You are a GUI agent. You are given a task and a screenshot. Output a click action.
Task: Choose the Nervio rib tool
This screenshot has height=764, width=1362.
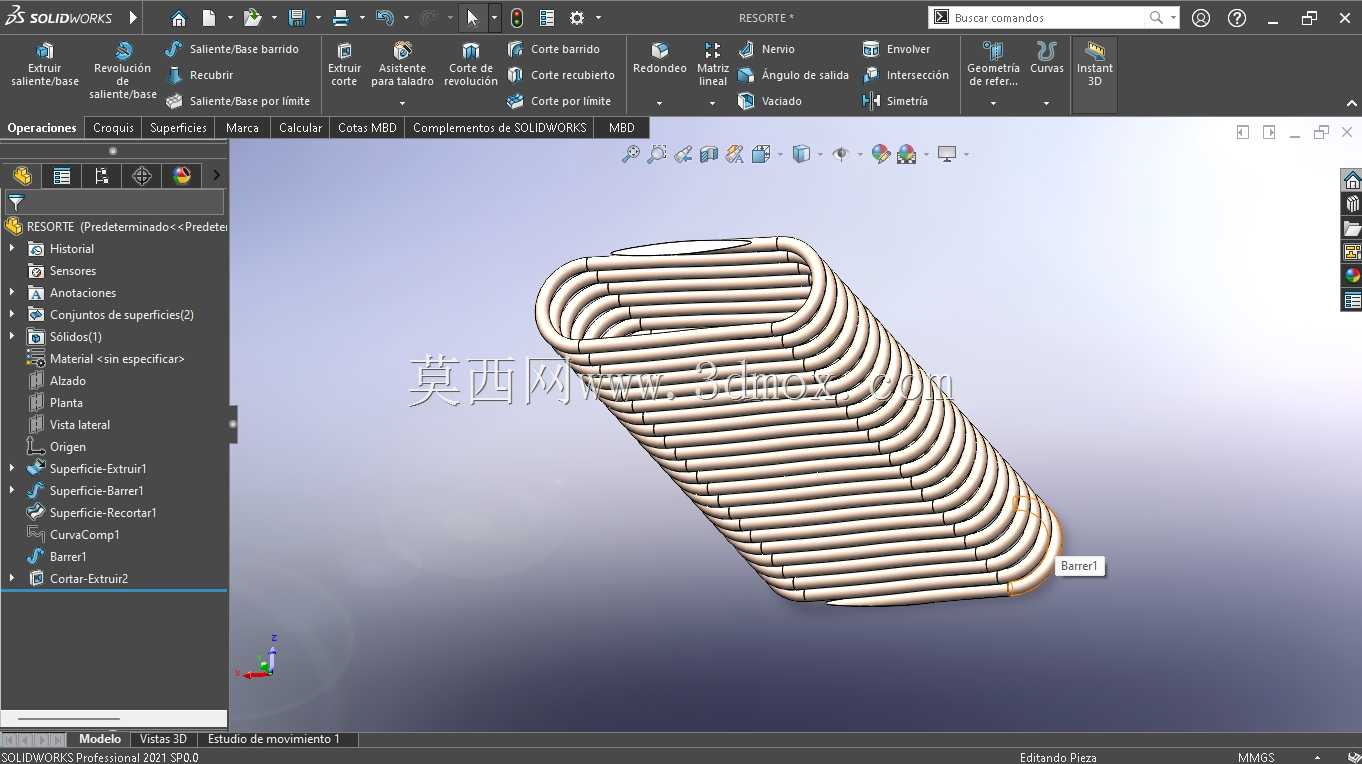click(x=766, y=49)
